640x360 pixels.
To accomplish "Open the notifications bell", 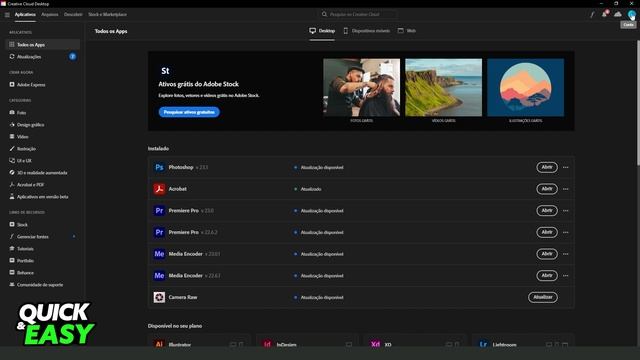I will coord(604,14).
